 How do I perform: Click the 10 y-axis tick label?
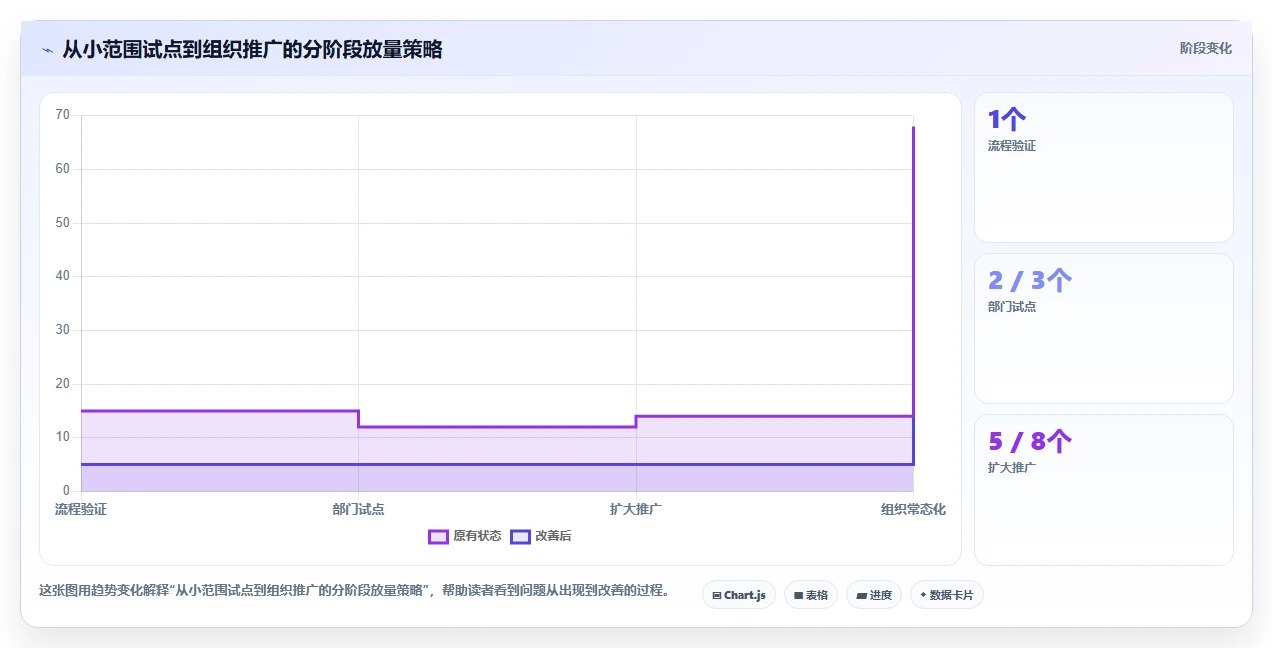pos(63,437)
